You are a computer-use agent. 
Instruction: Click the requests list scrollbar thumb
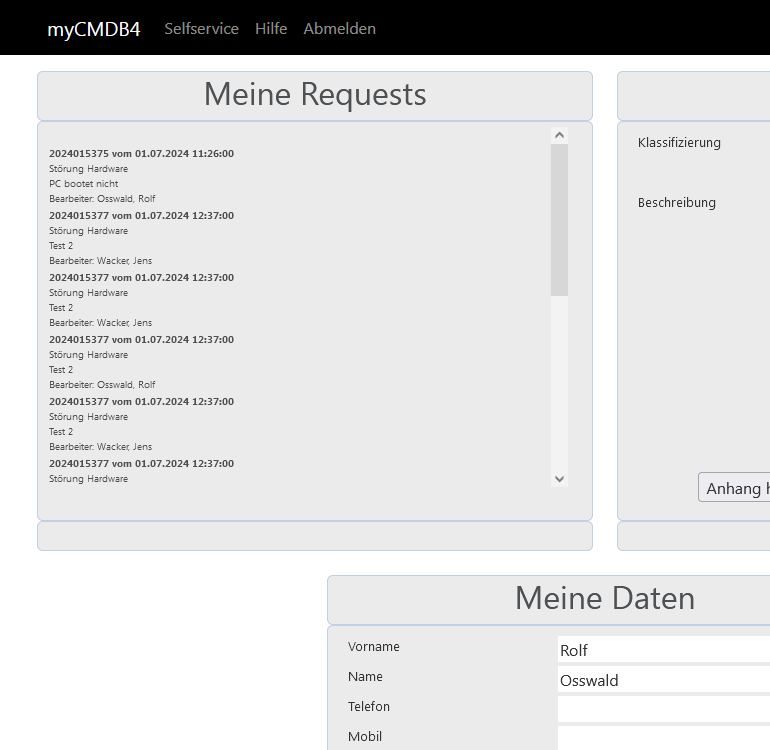pyautogui.click(x=559, y=220)
